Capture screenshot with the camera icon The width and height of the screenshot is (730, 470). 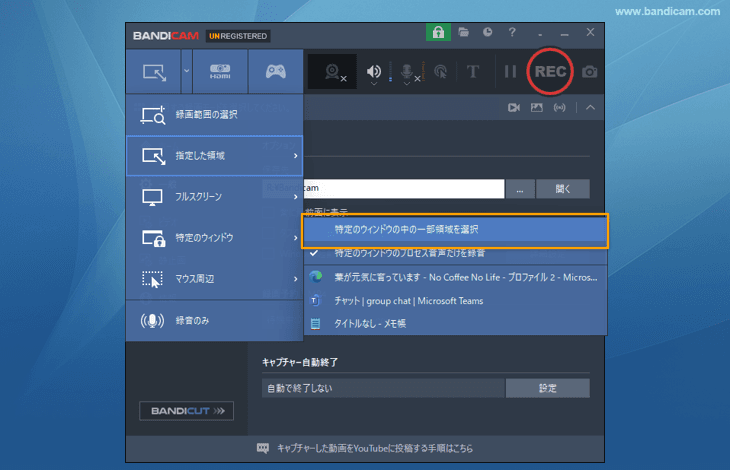[589, 72]
